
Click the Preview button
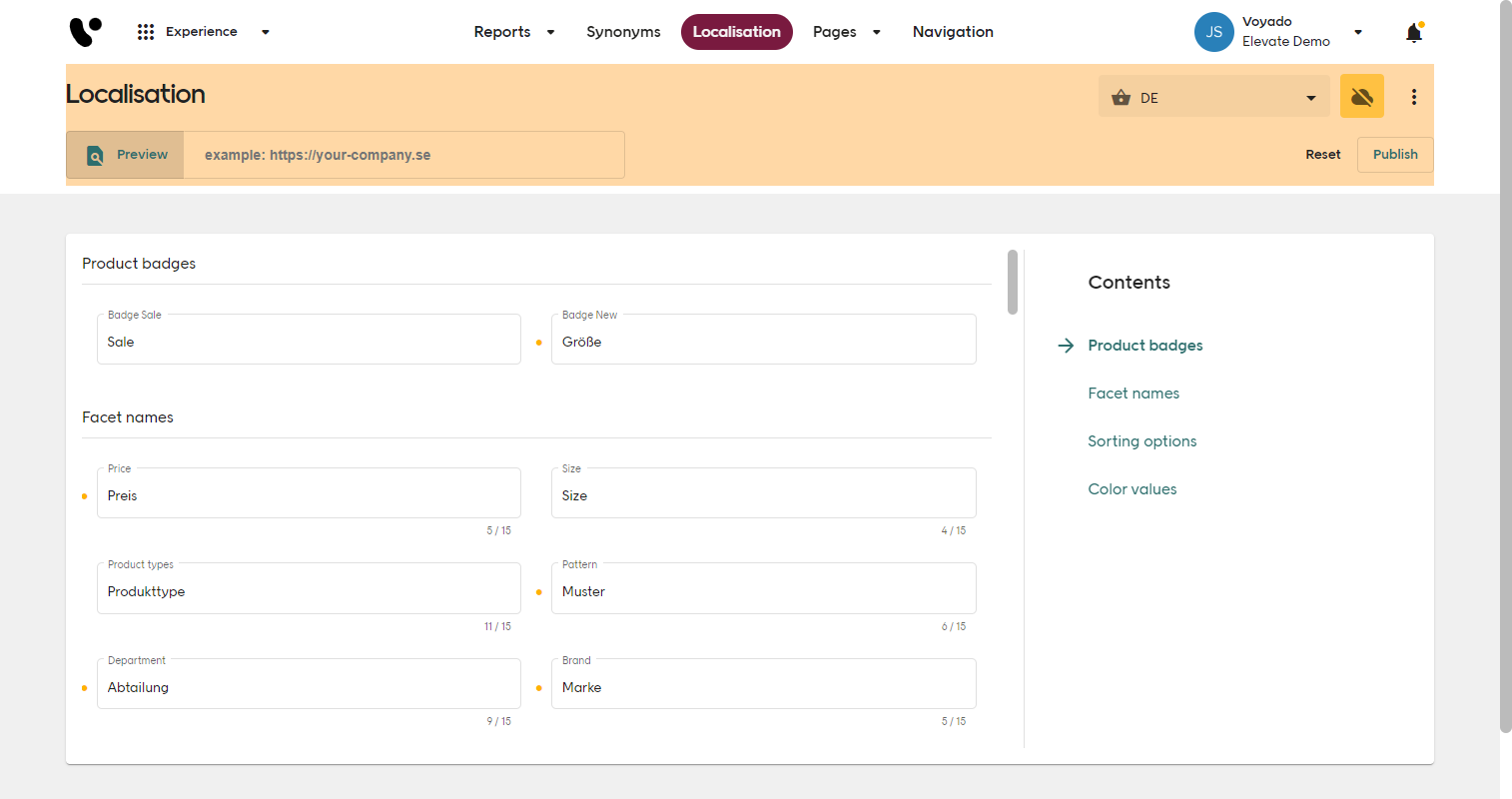pos(125,155)
